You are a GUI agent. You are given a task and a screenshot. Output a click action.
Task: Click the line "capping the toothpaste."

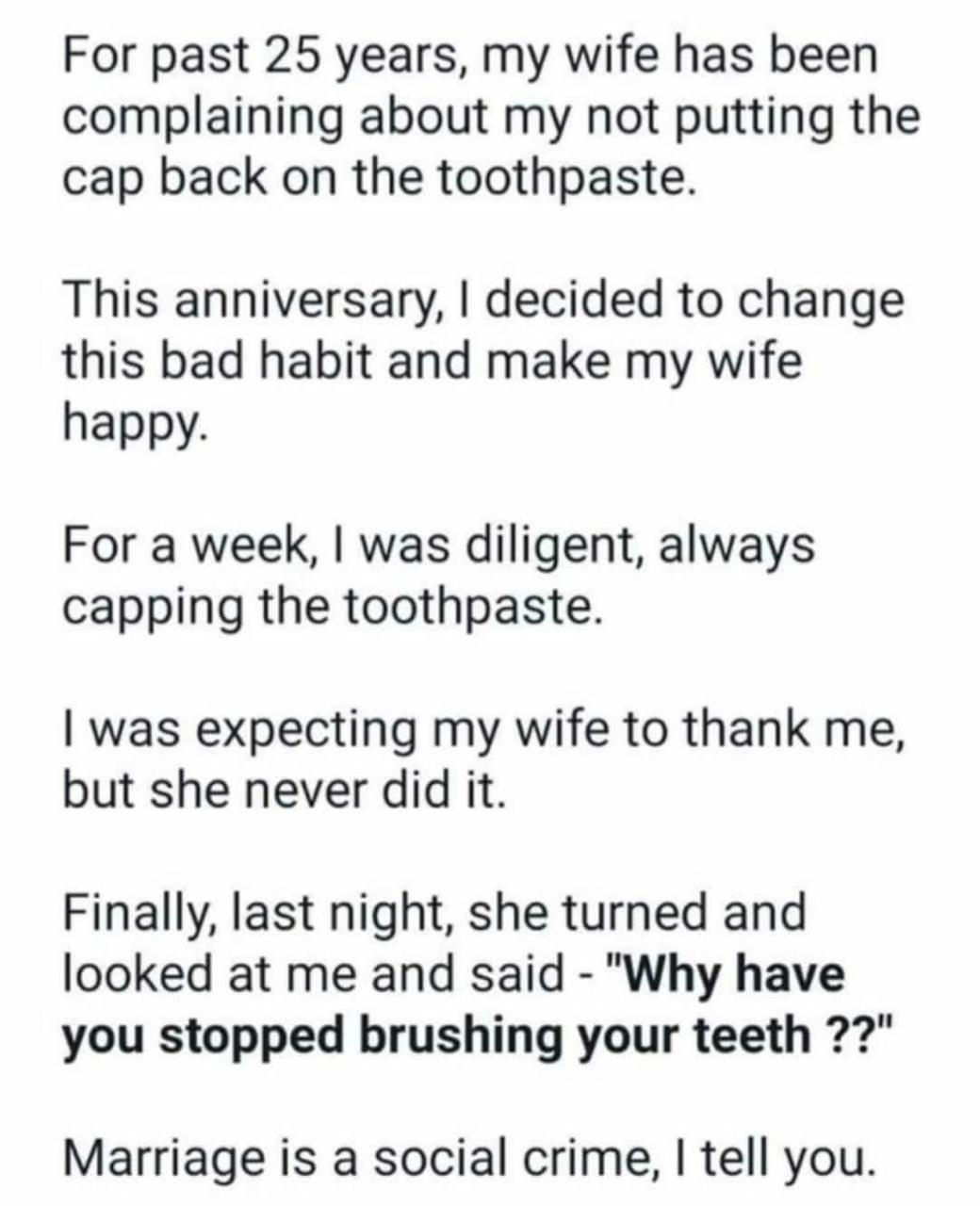(331, 609)
